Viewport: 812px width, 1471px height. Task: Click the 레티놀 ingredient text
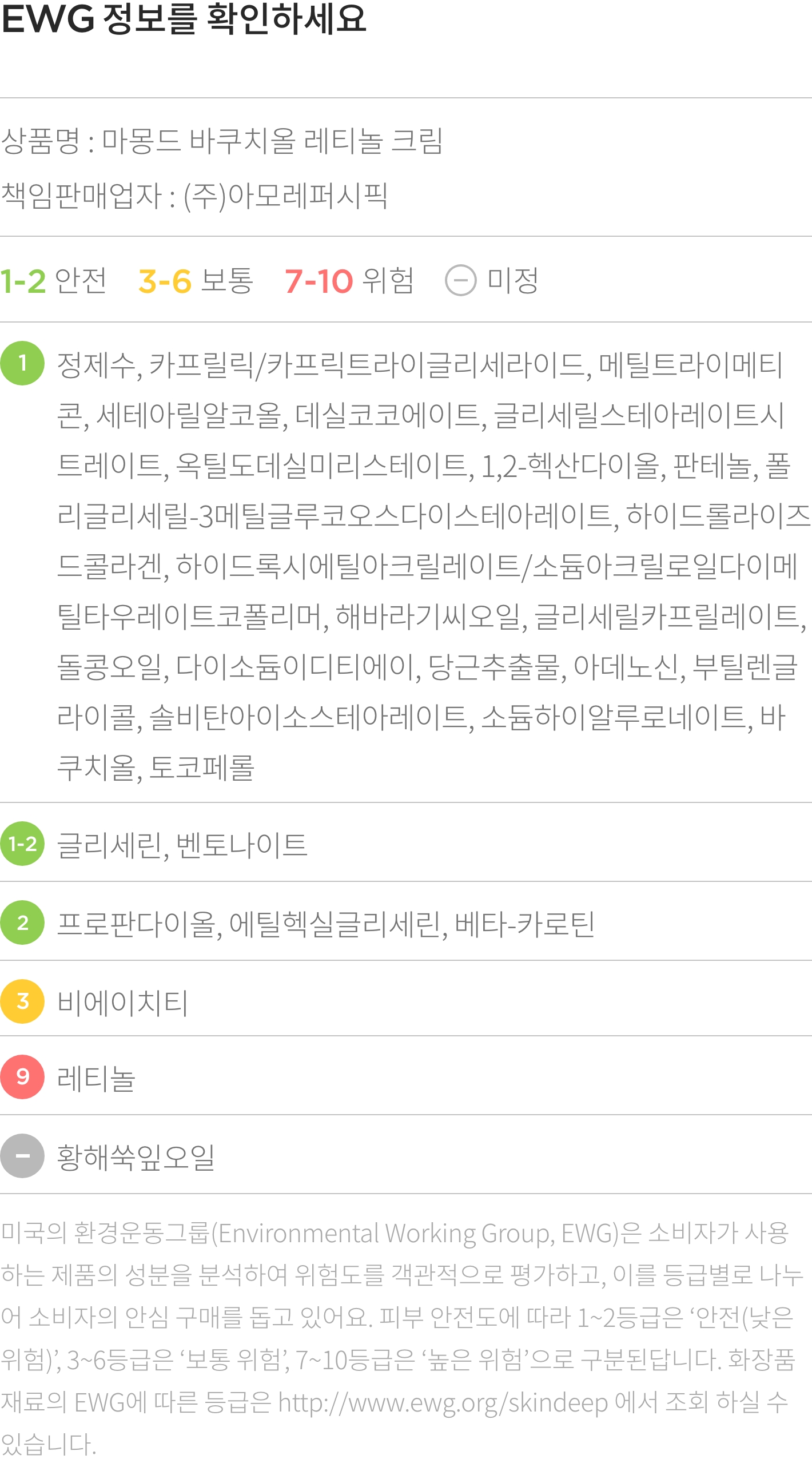pyautogui.click(x=96, y=1079)
